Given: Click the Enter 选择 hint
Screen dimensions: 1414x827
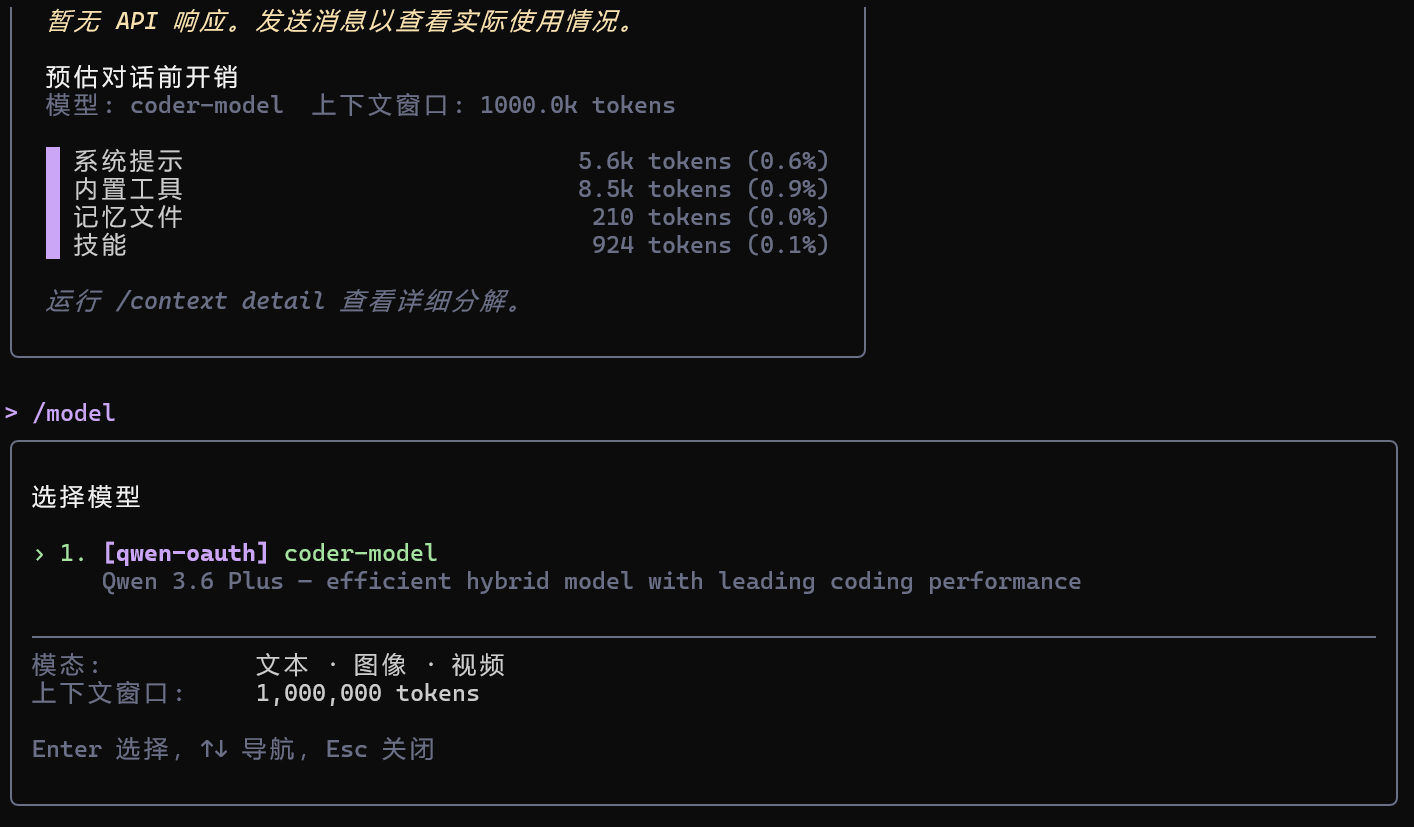Looking at the screenshot, I should pos(101,749).
